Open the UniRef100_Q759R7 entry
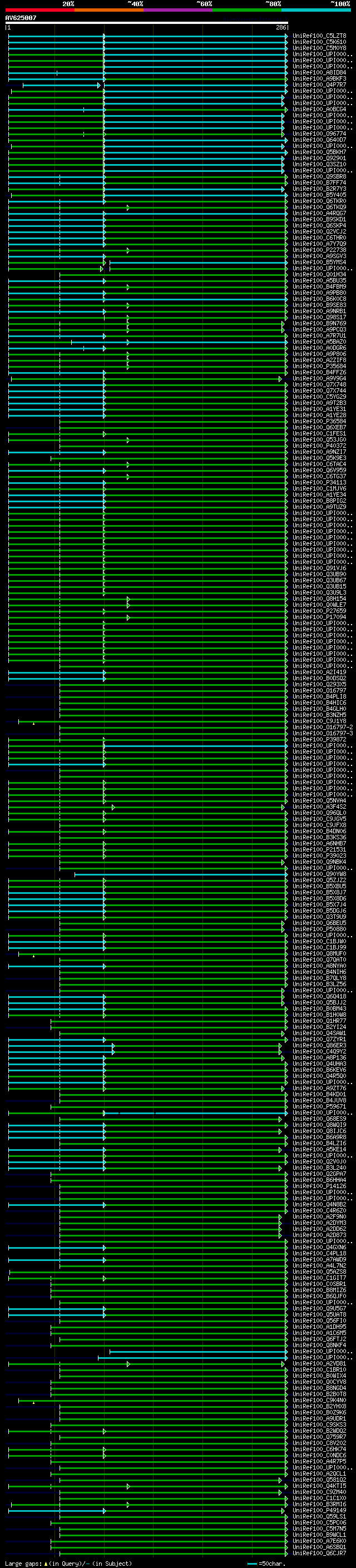The width and height of the screenshot is (356, 1568). (x=319, y=1437)
